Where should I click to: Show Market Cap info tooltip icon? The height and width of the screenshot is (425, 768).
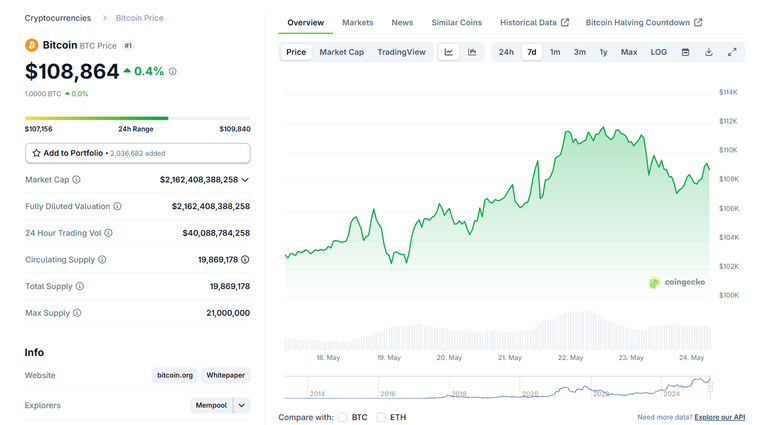[x=76, y=180]
